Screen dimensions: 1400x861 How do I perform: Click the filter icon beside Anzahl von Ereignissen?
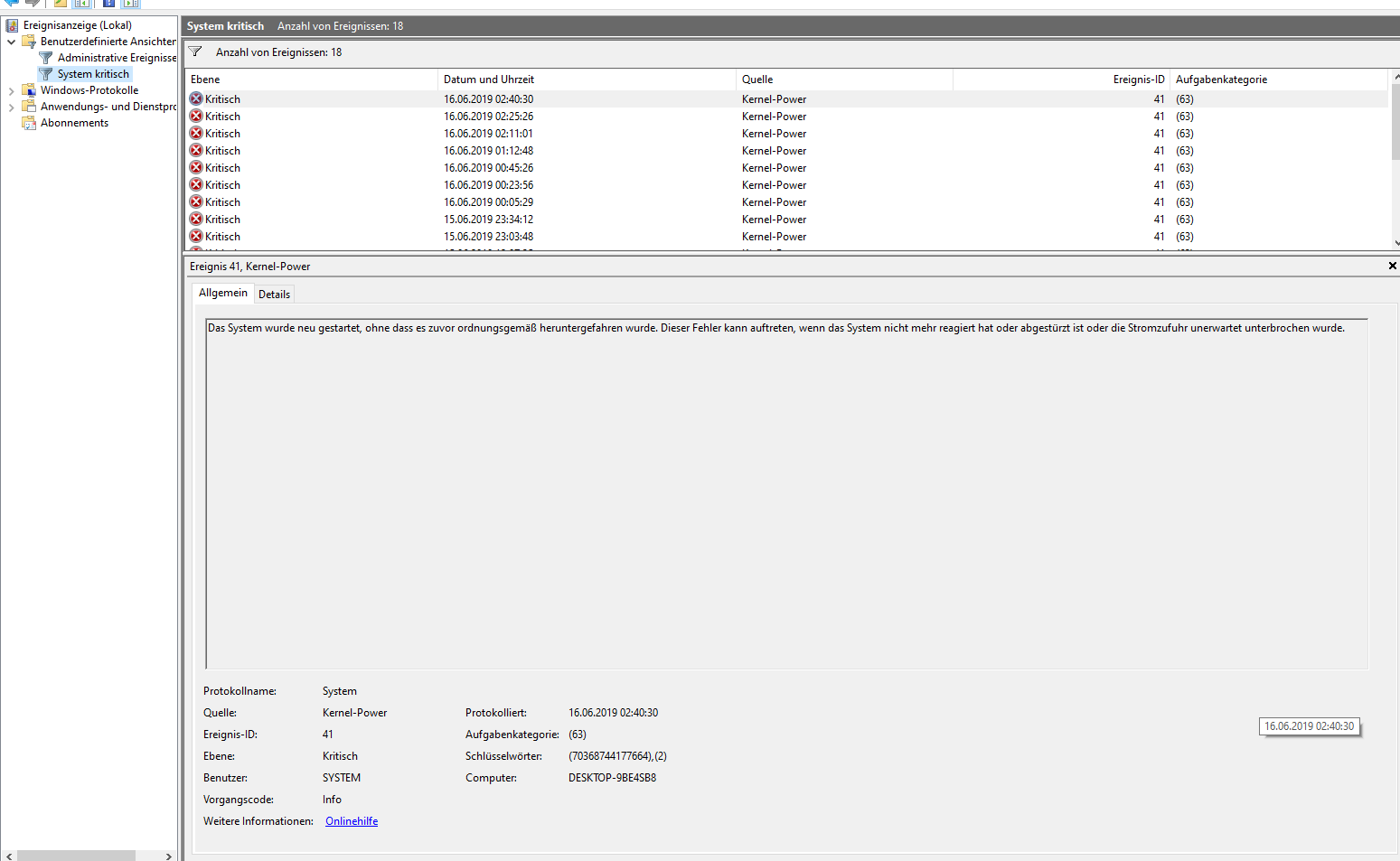[x=195, y=51]
